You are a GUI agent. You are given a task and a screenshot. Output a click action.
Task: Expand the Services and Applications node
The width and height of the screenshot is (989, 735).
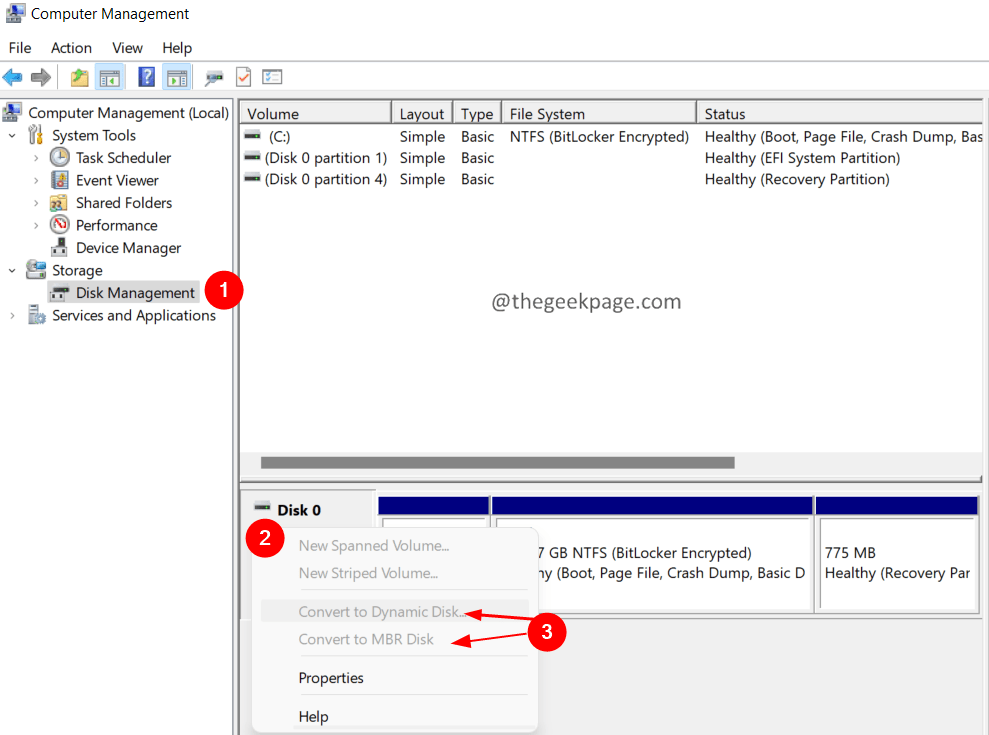[12, 316]
